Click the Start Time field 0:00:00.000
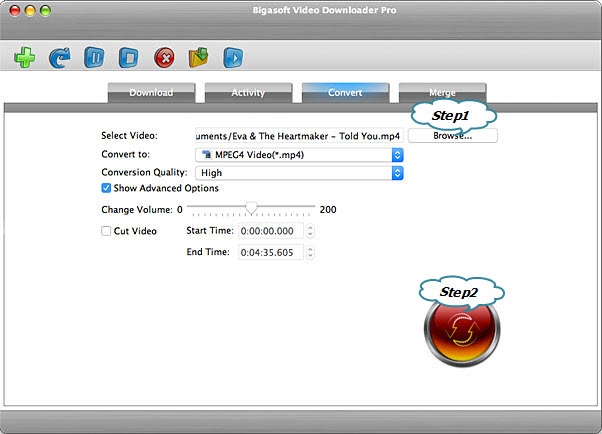The width and height of the screenshot is (602, 434). (271, 231)
